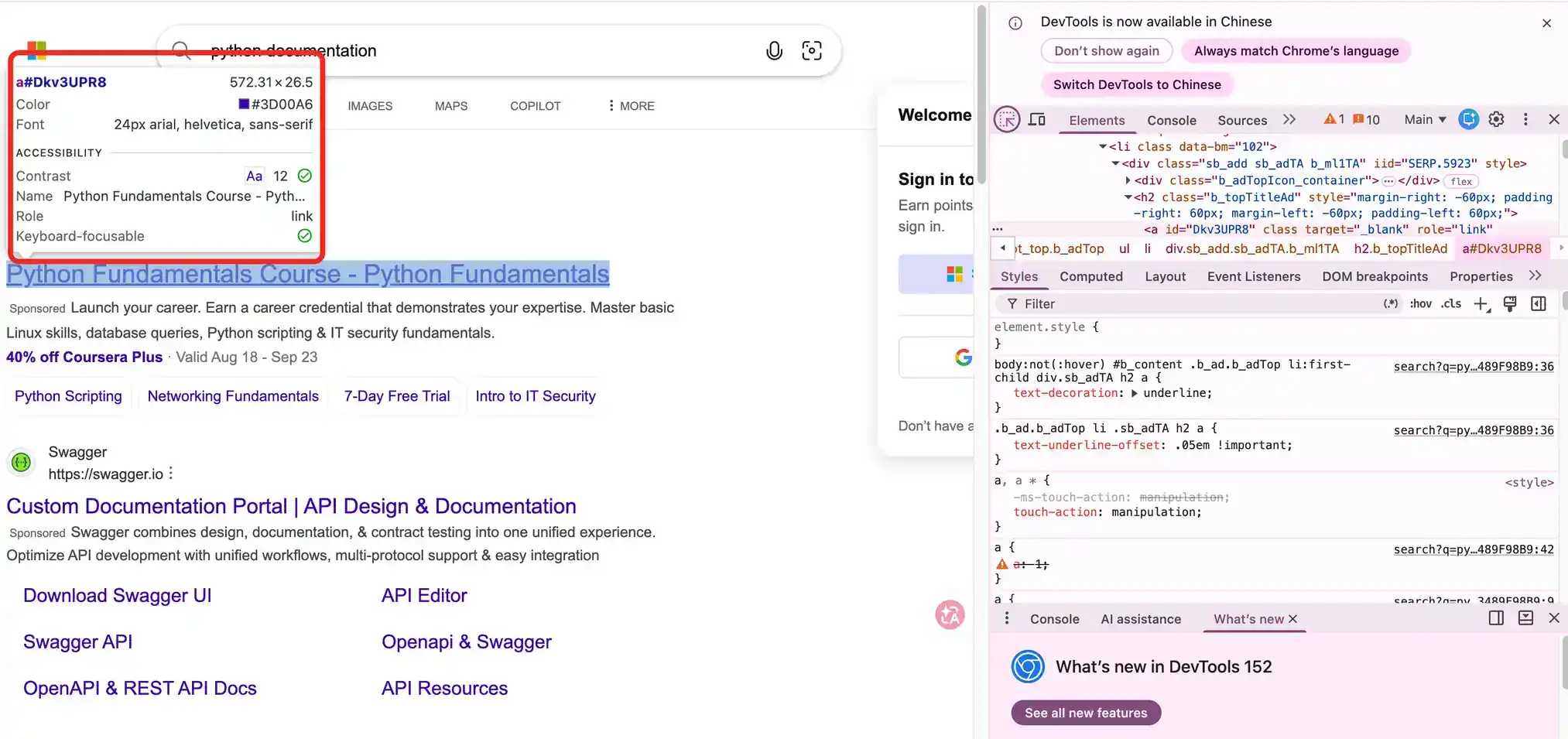Open the DOM breakpoints tab

click(x=1375, y=276)
